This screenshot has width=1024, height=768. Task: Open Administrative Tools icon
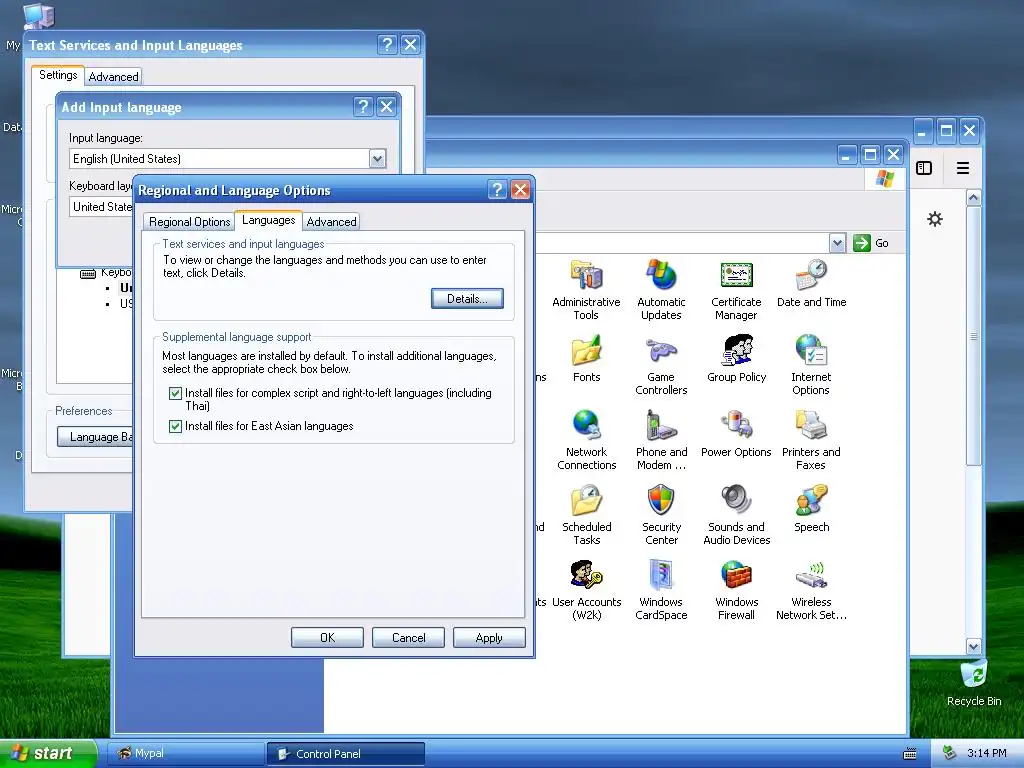coord(586,275)
